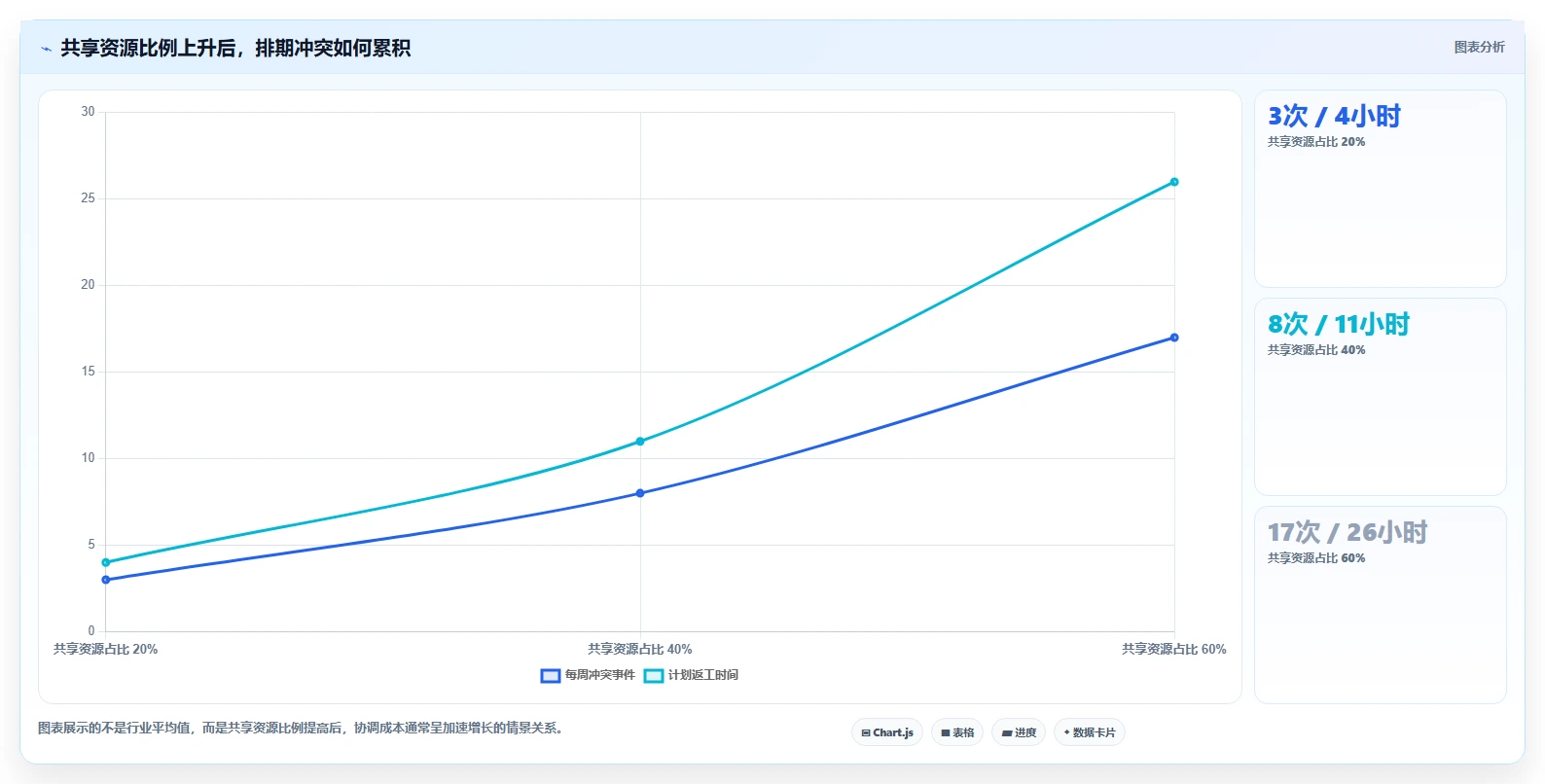Click the 共享资源占比 60% caption in the third card
Screen dimensions: 1545x784
point(1316,558)
